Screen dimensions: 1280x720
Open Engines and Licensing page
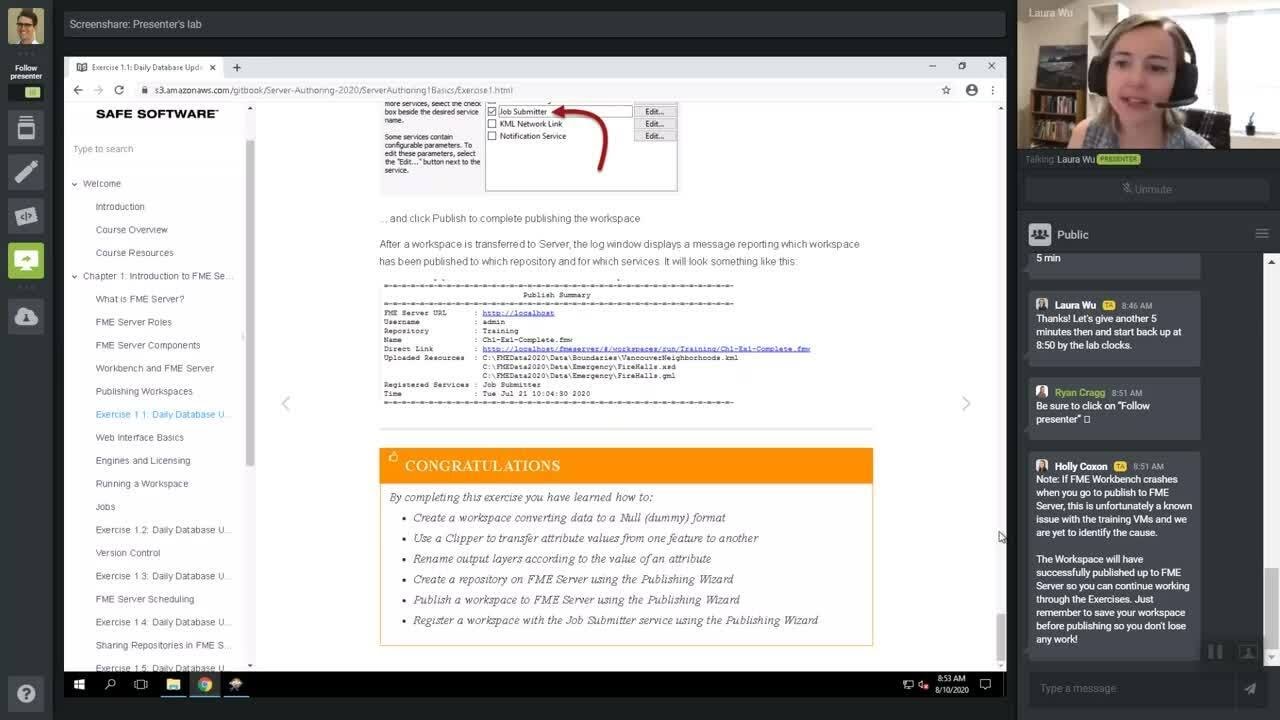pos(143,460)
